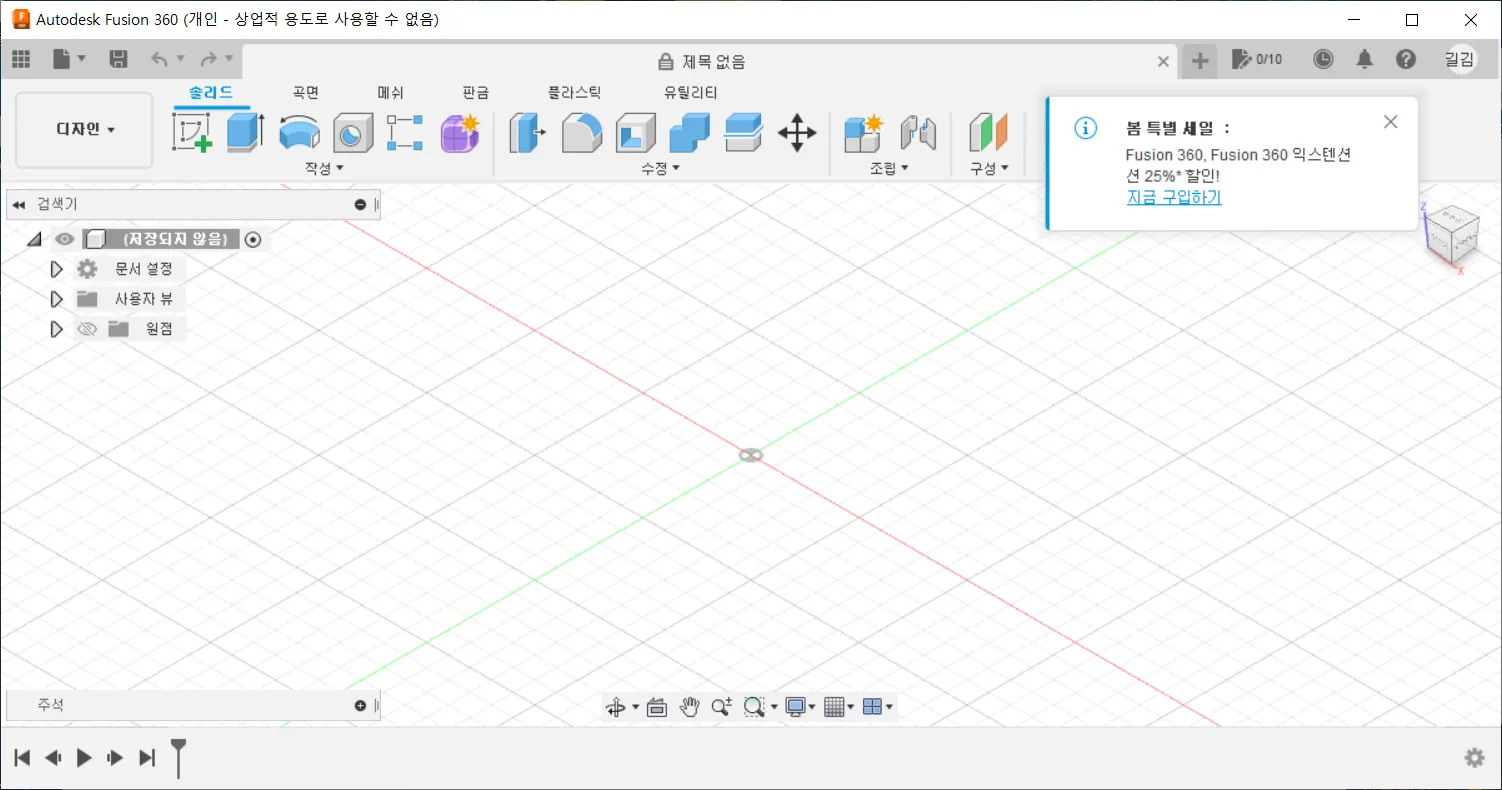Collapse the root (저장되지 않음) tree node

pyautogui.click(x=34, y=239)
